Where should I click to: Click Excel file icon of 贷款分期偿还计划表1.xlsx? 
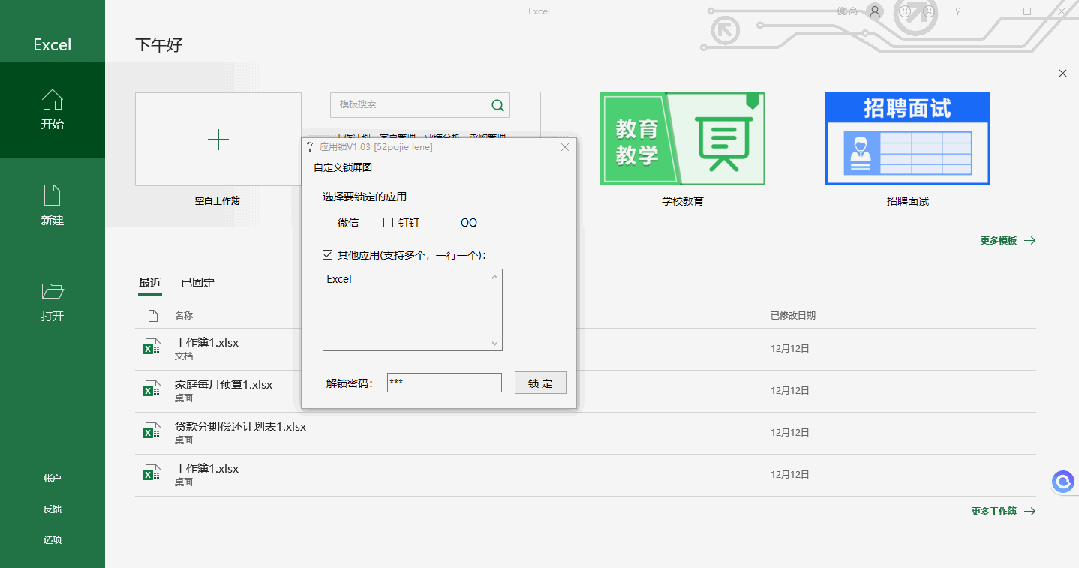[151, 430]
